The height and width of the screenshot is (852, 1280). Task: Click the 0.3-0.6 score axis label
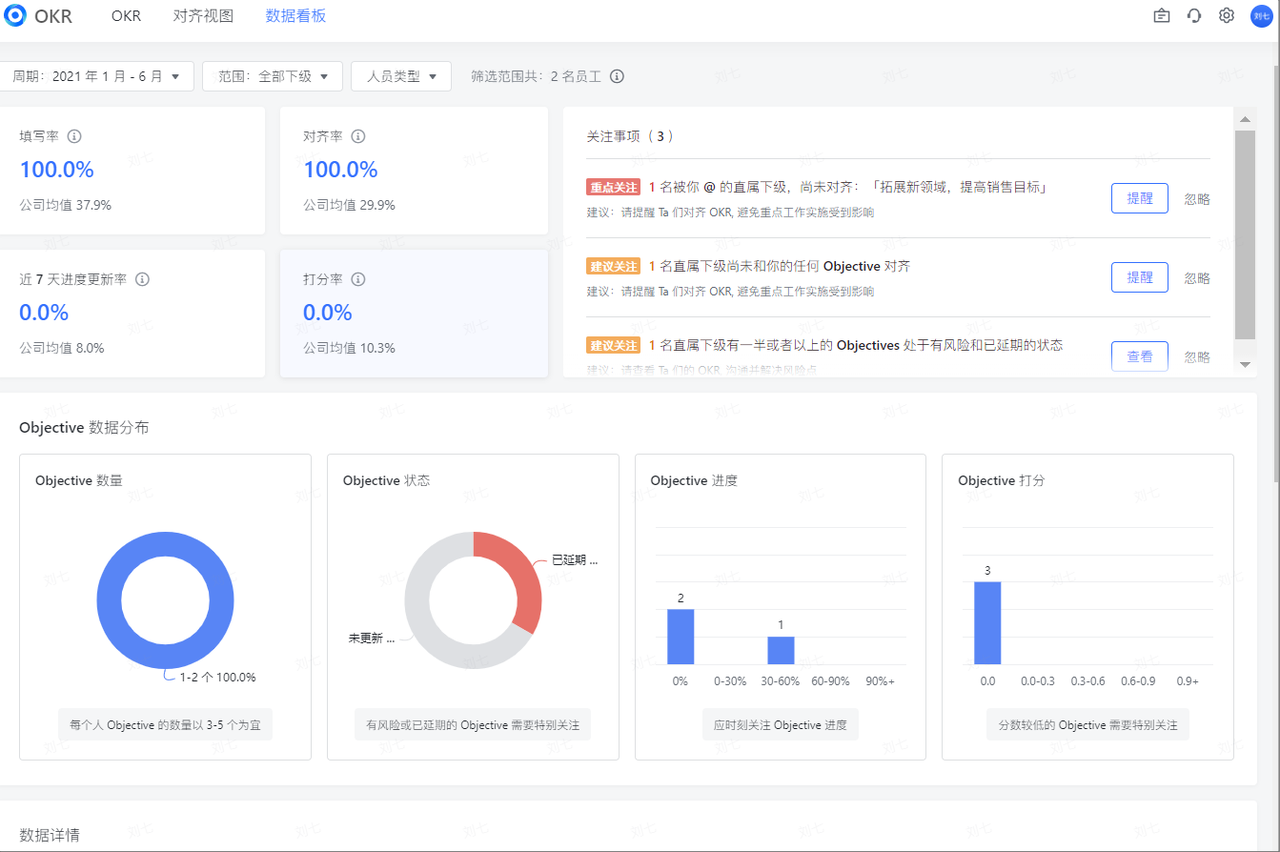[x=1088, y=680]
